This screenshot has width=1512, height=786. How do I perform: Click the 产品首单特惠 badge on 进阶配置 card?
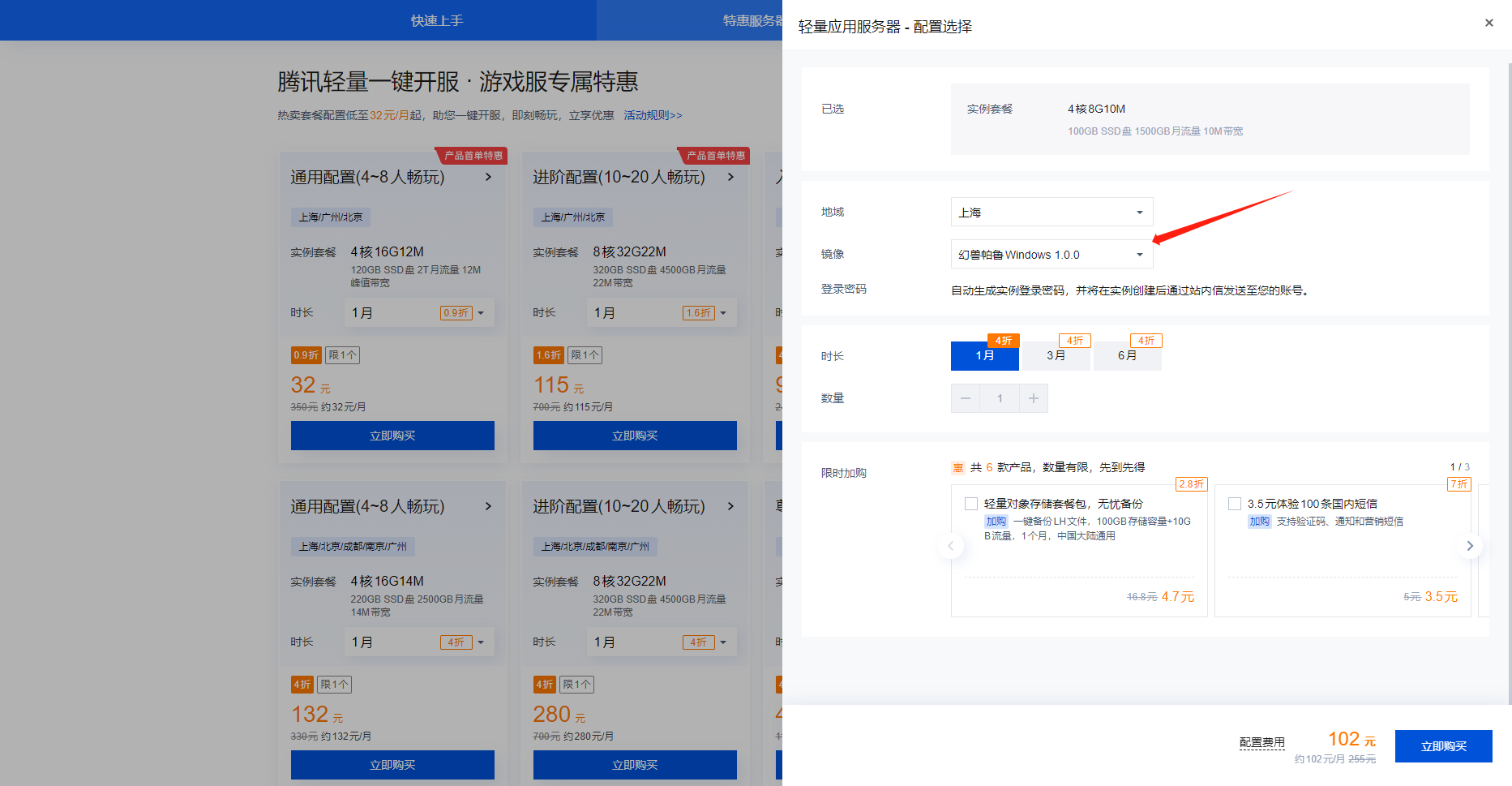tap(715, 156)
